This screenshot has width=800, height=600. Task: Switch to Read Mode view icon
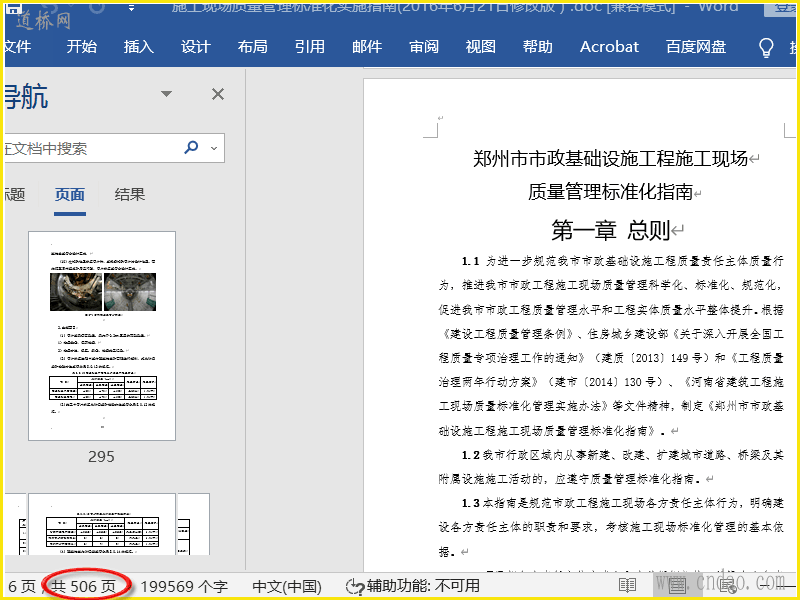click(627, 586)
